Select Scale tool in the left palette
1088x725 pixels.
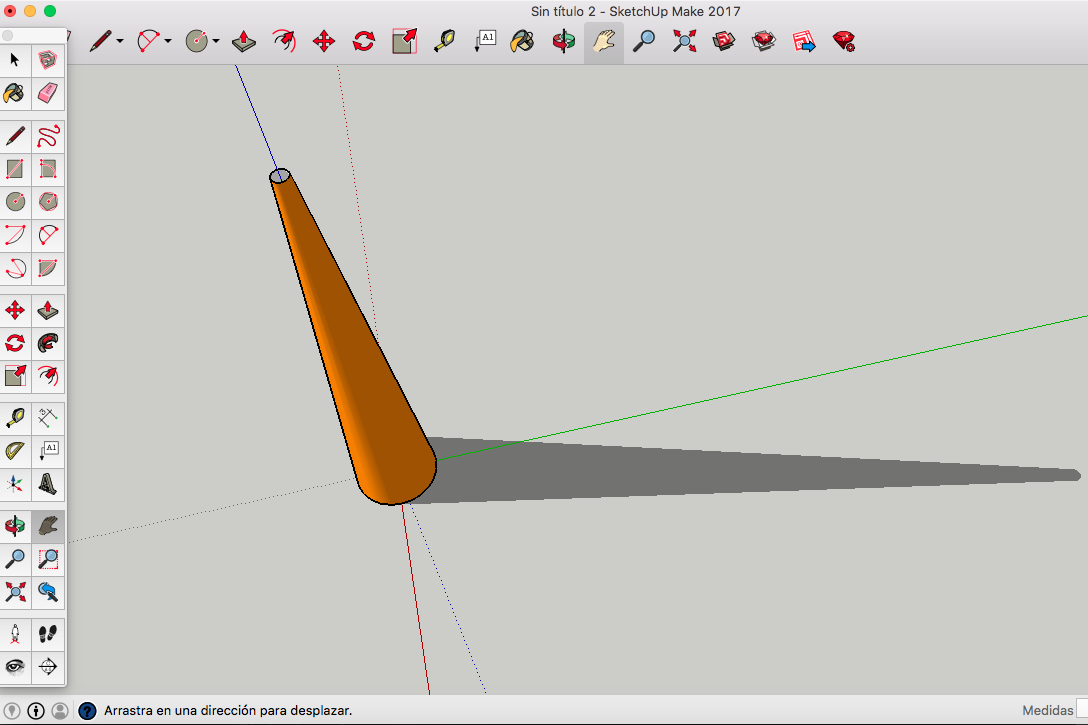(15, 376)
